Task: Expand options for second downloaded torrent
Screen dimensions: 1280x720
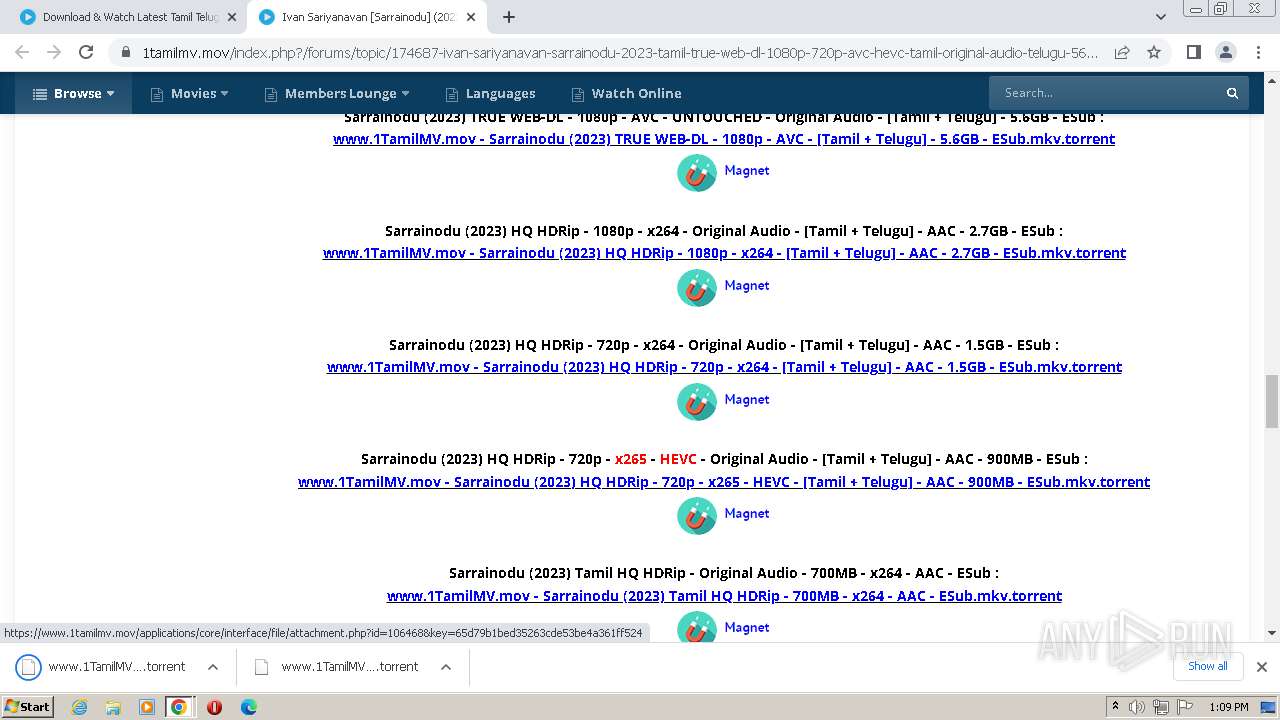Action: click(x=446, y=667)
